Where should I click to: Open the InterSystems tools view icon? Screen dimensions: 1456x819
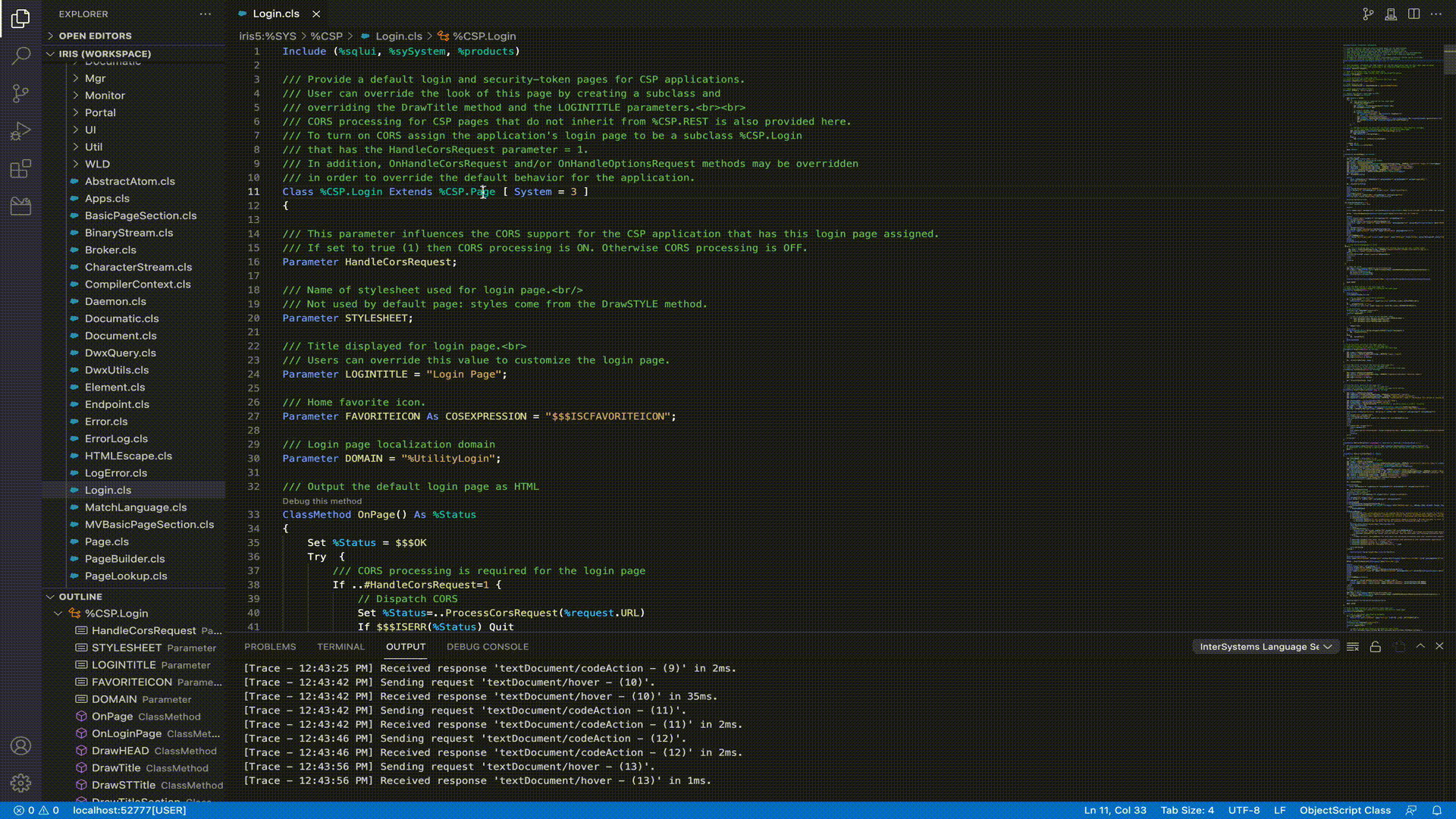pos(20,206)
